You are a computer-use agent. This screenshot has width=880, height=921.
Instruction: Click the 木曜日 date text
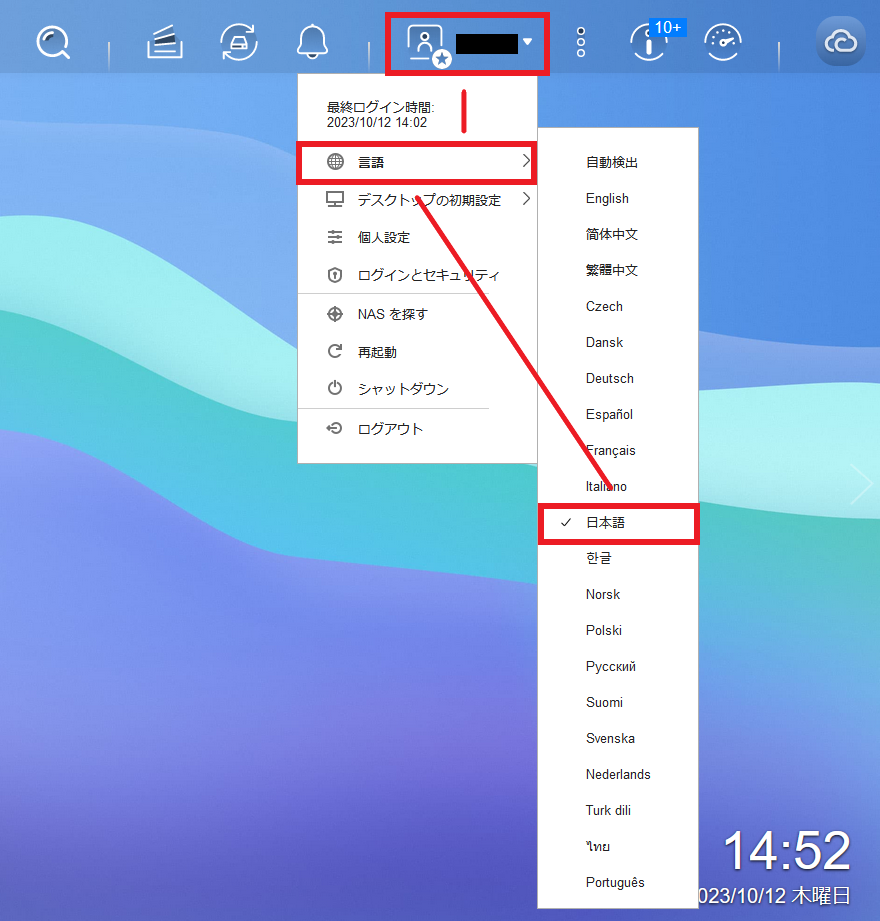click(x=821, y=896)
